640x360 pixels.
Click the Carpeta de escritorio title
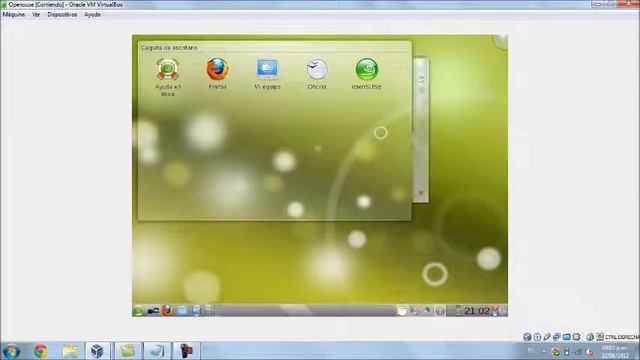(x=169, y=48)
